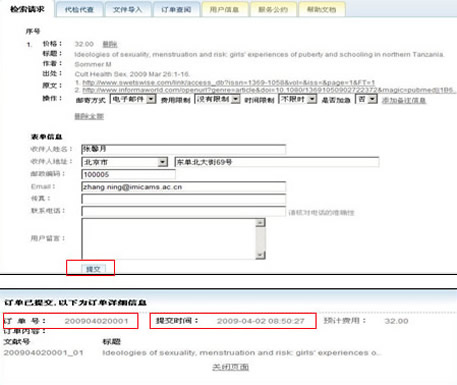Click the 添加备注信息 link

pyautogui.click(x=404, y=100)
